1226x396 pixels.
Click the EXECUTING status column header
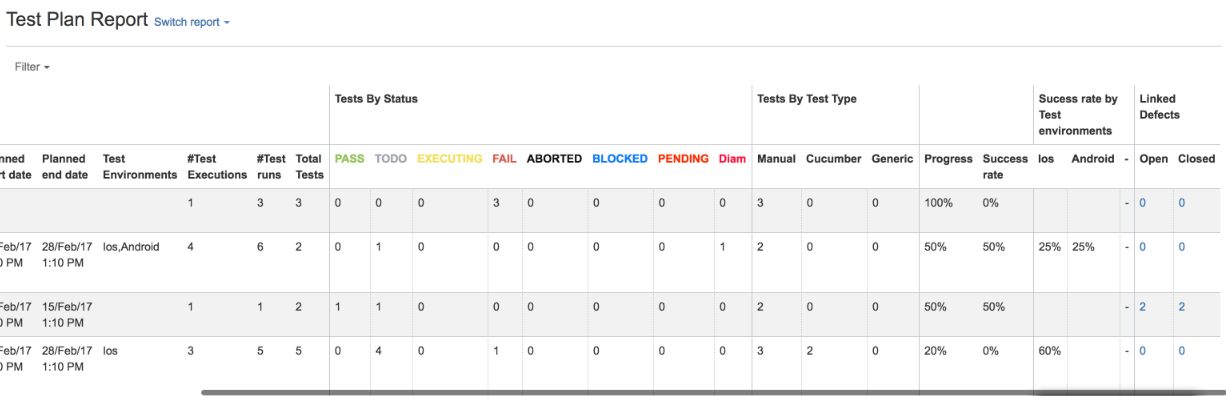click(x=450, y=159)
